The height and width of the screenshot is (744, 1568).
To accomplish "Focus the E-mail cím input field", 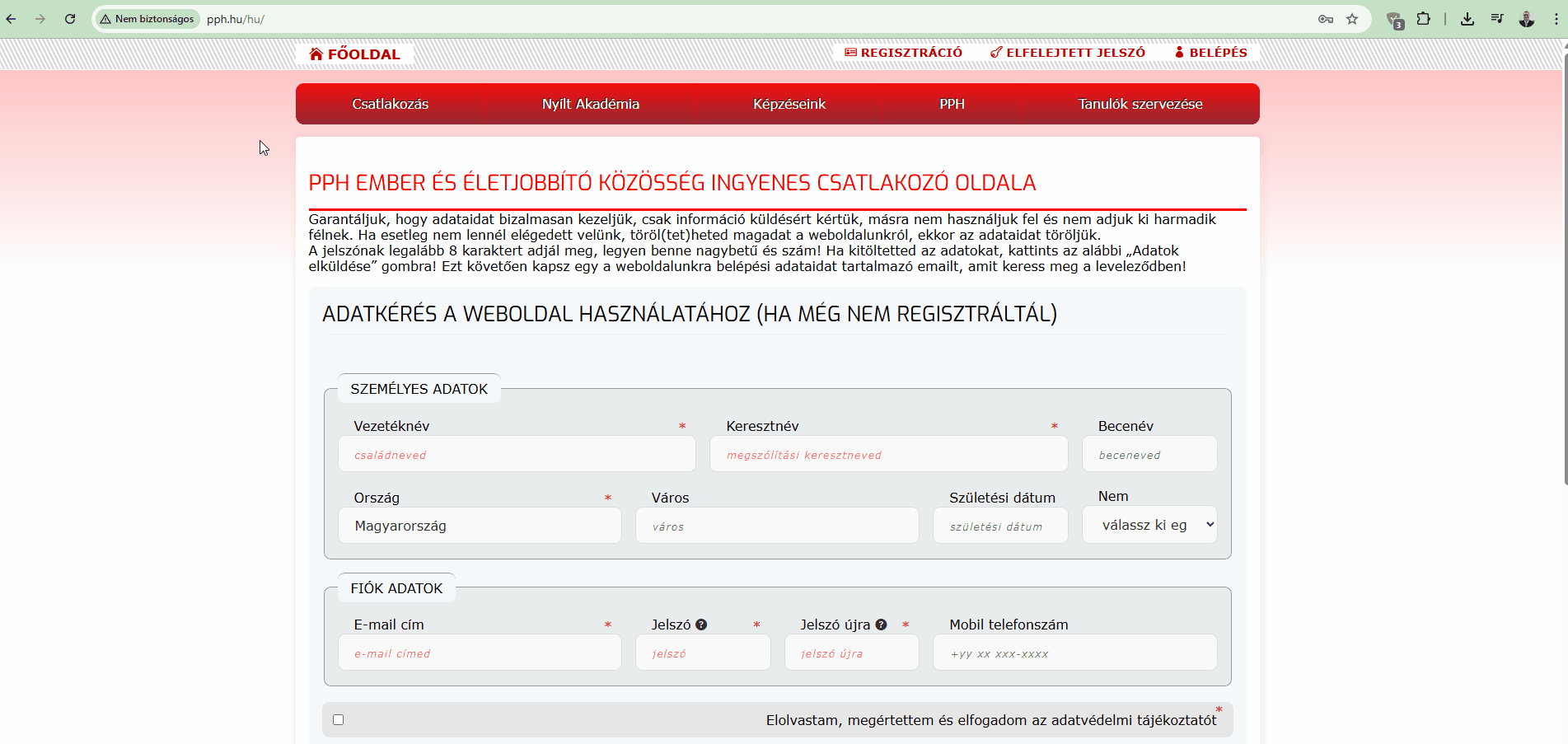I will click(480, 653).
